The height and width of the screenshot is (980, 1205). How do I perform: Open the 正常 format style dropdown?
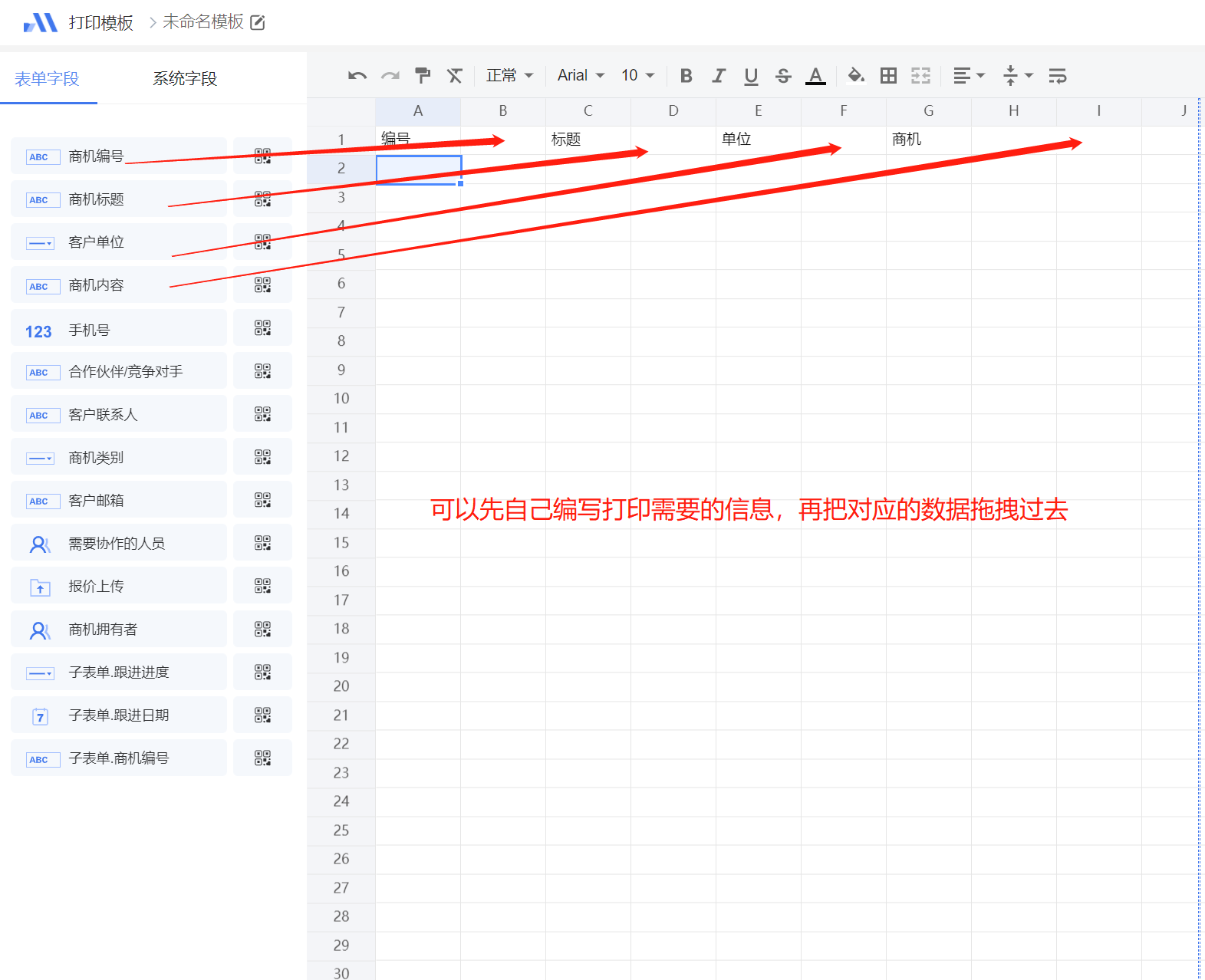pos(509,75)
